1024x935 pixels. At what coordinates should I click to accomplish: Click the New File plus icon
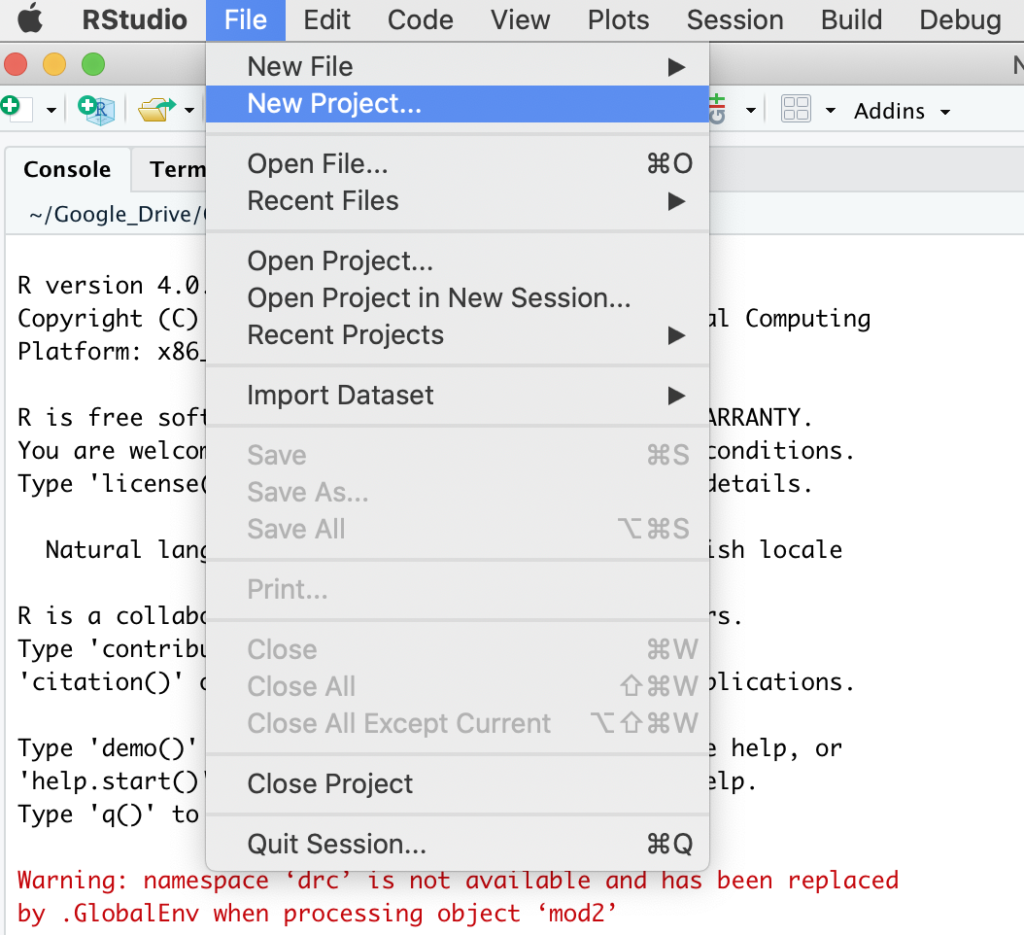click(x=16, y=108)
